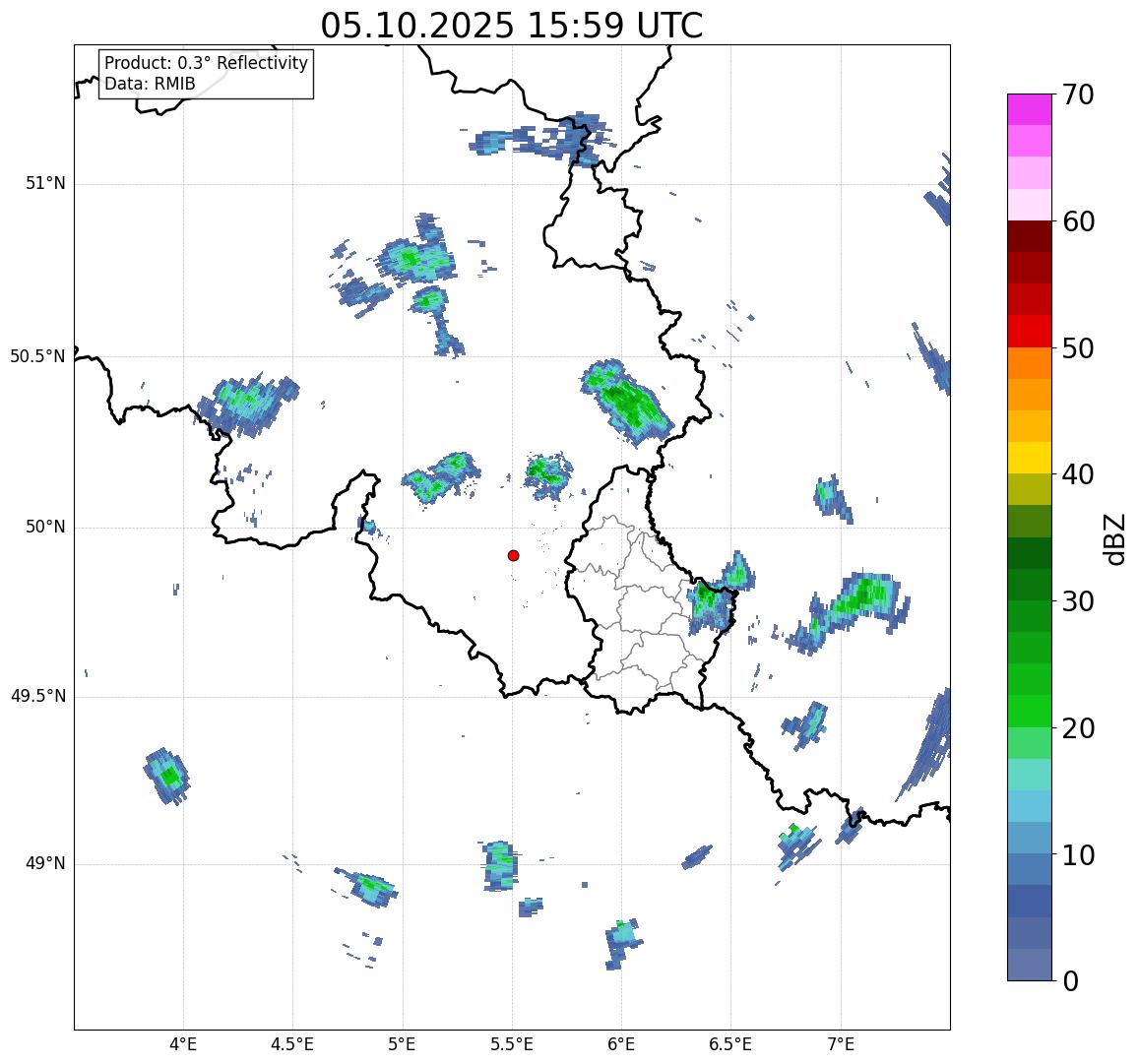The image size is (1139, 1064).
Task: Click the 'Product: 0.3° Reflectivity' legend text
Action: click(207, 63)
